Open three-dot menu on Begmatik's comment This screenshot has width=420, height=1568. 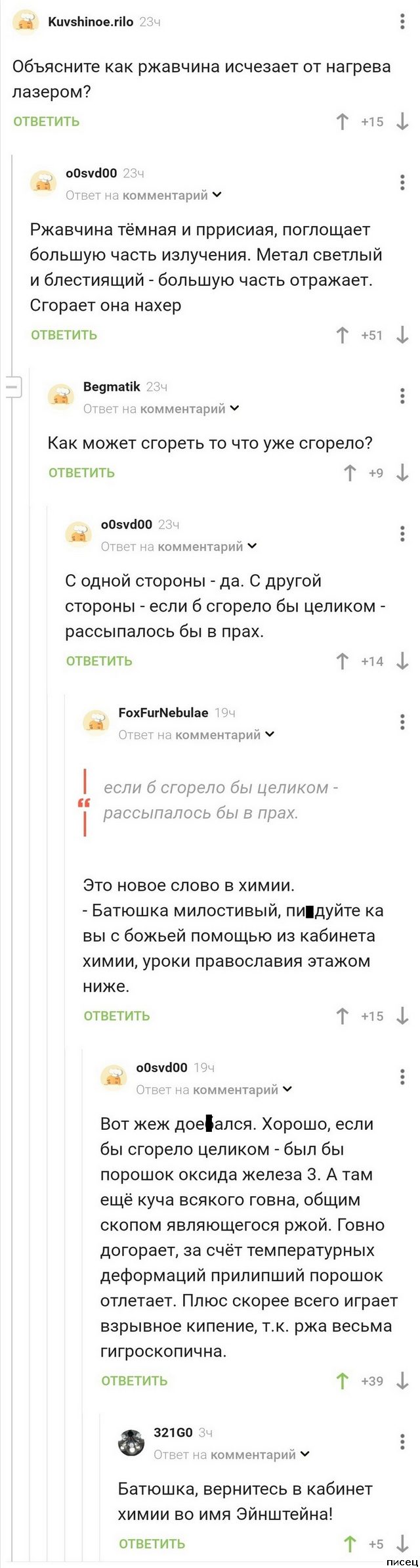coord(402,395)
